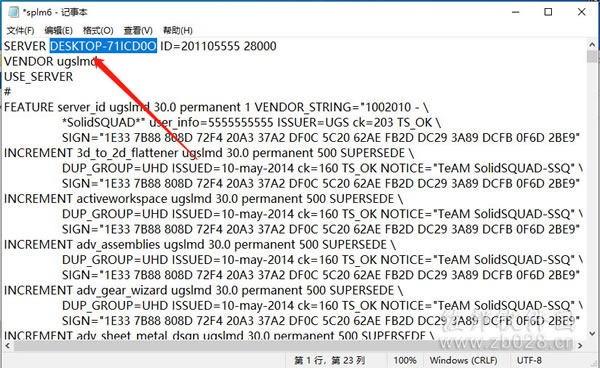Click the INCREMENT adv_gear_wizard line
This screenshot has width=600, height=368.
204,291
